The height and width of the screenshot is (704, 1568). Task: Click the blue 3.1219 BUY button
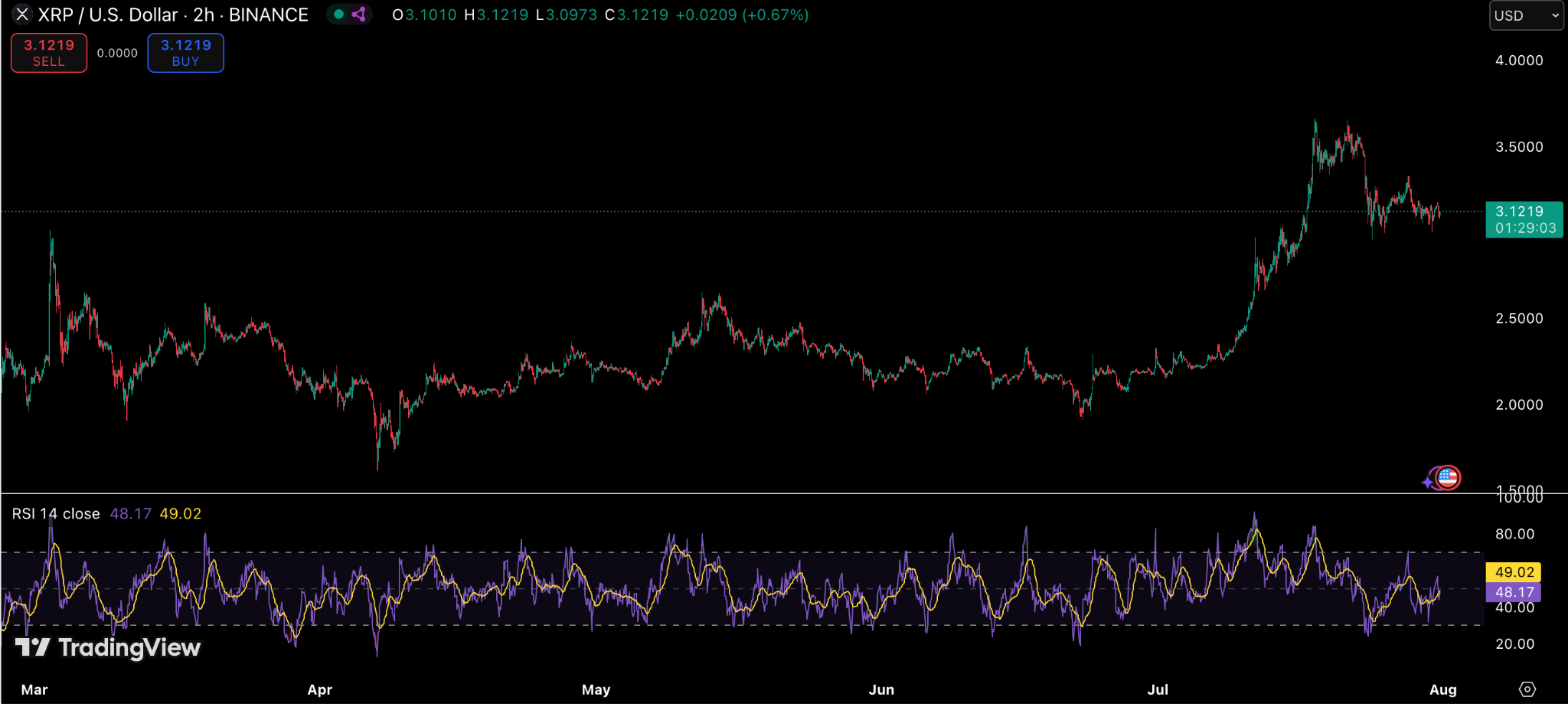click(x=186, y=53)
